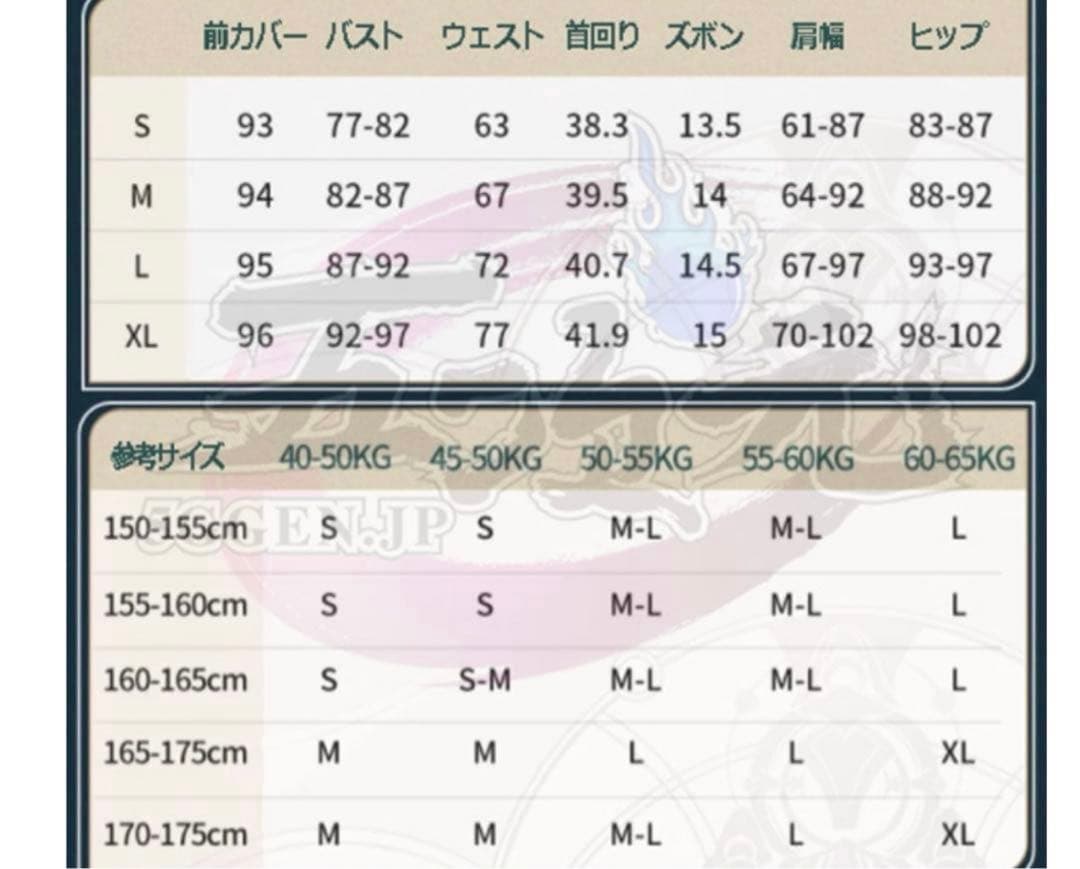This screenshot has height=869, width=1080.
Task: Select the 70-102 shoulder width cell
Action: 822,336
